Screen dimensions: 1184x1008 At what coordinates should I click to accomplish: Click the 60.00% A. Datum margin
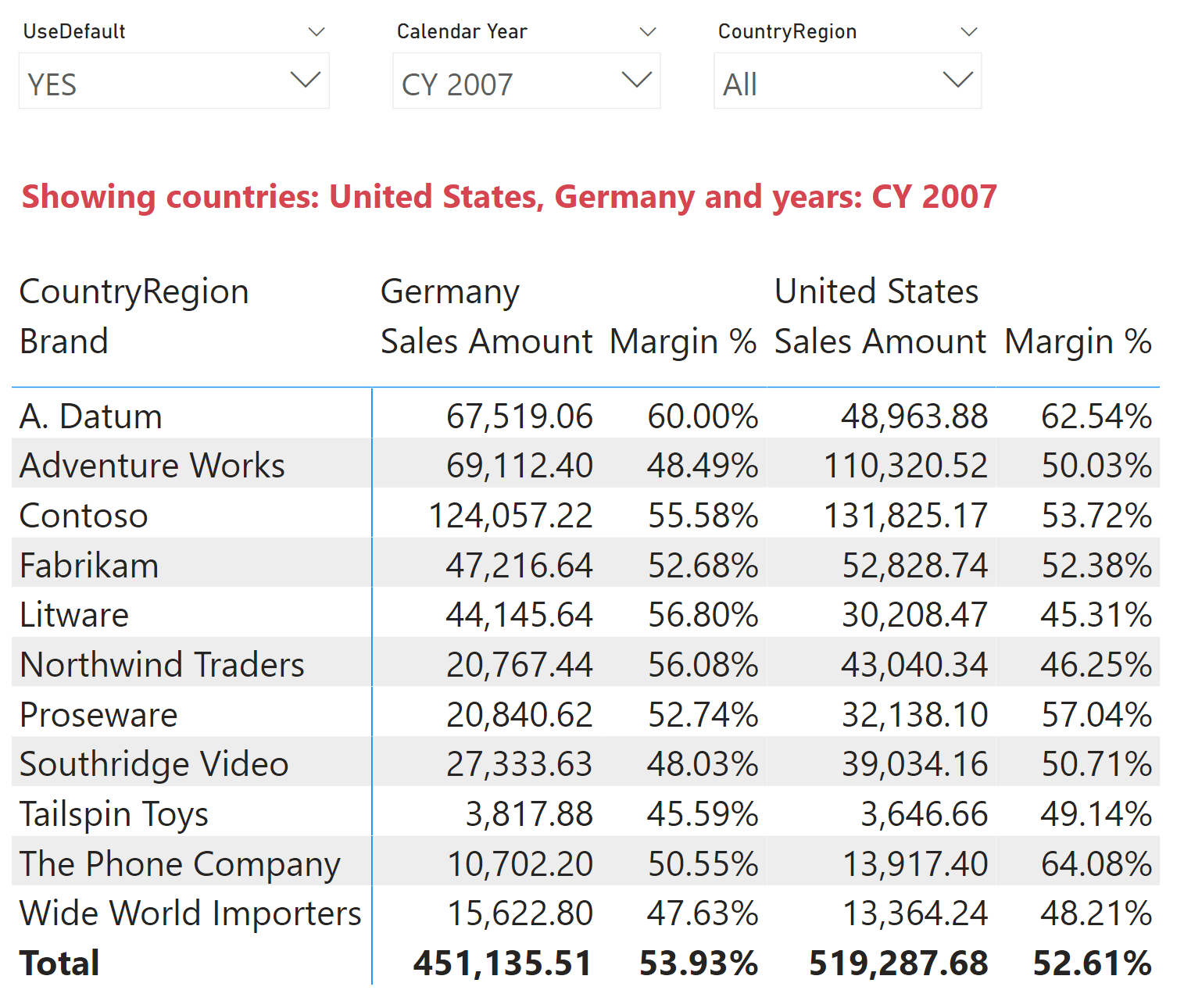[703, 416]
